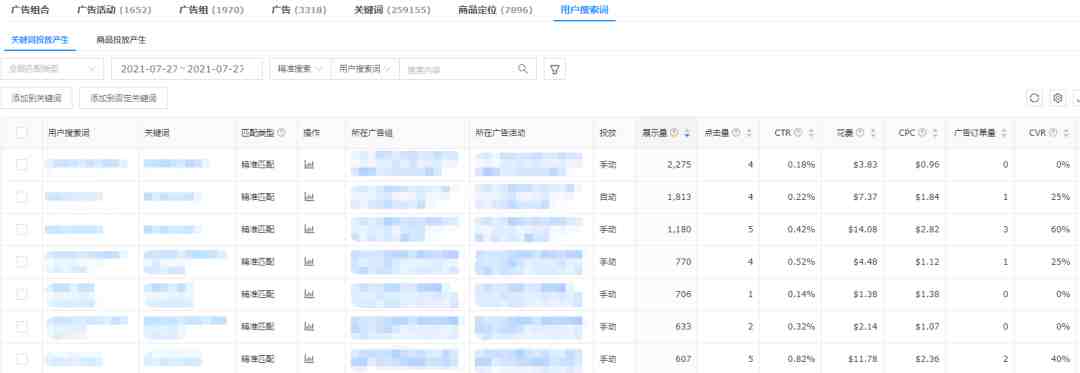Click help icon next to CVR header
This screenshot has height=373, width=1080.
[1053, 133]
